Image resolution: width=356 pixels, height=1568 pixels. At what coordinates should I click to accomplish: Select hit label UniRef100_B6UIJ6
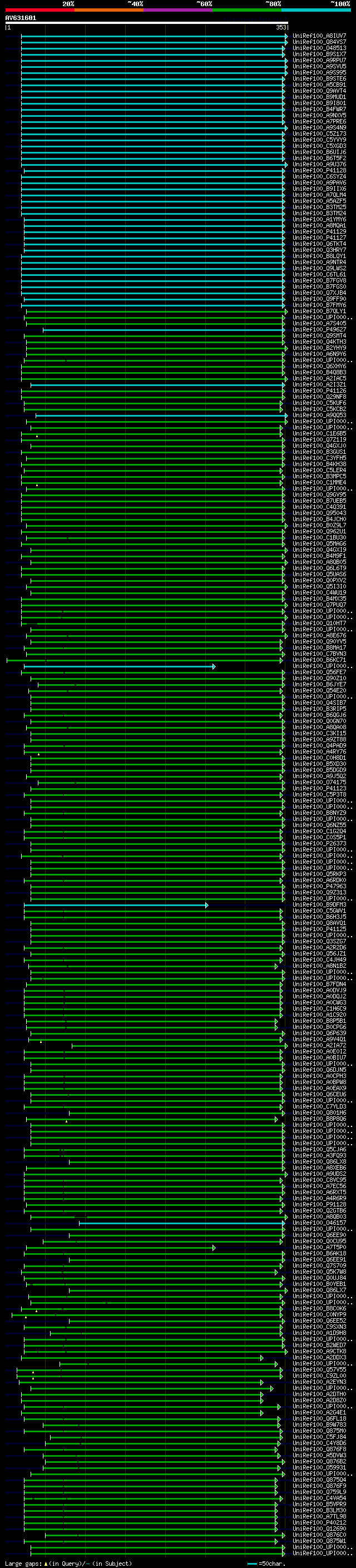[x=319, y=152]
